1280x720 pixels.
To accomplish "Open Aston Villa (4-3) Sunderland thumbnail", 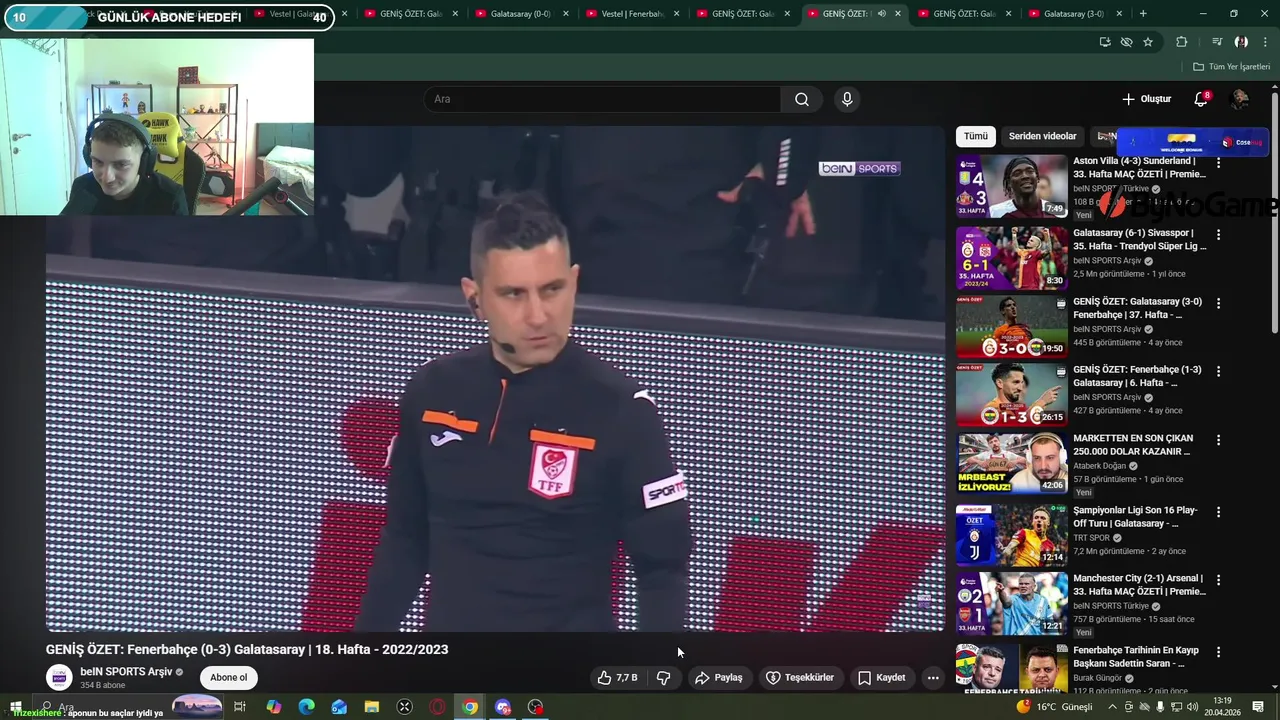I will (x=1011, y=186).
